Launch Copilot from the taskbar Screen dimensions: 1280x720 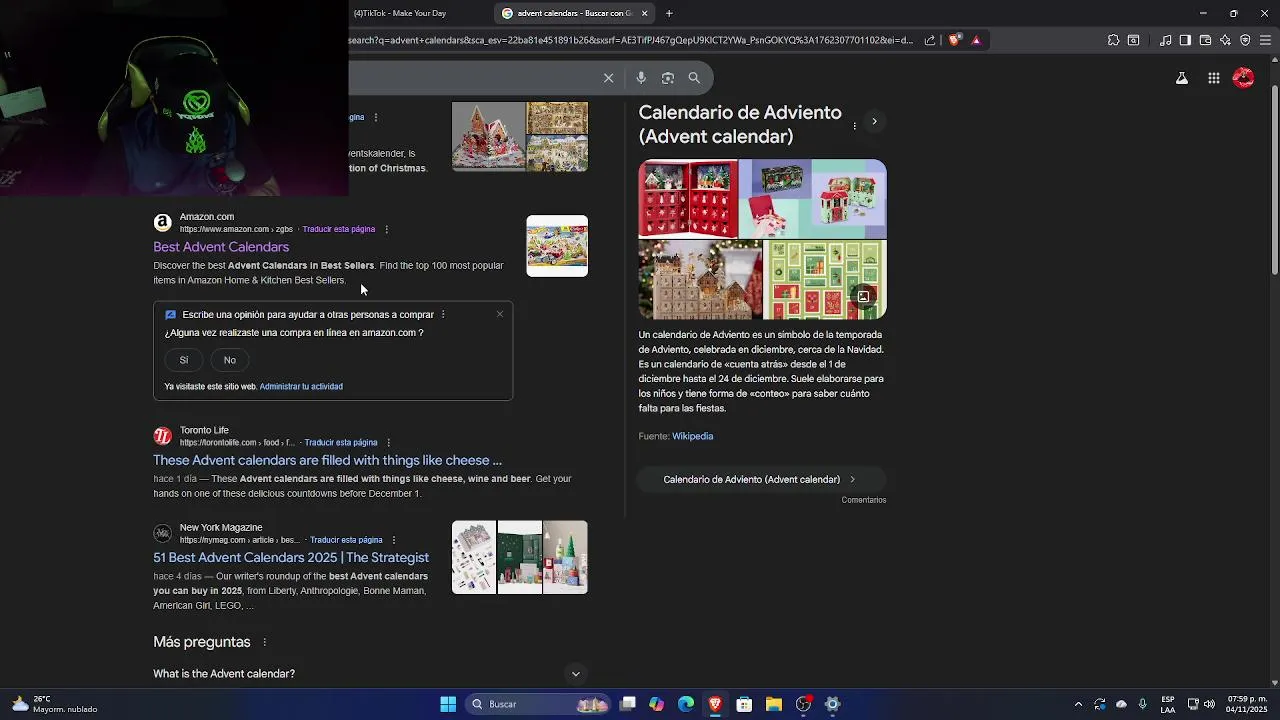click(656, 704)
